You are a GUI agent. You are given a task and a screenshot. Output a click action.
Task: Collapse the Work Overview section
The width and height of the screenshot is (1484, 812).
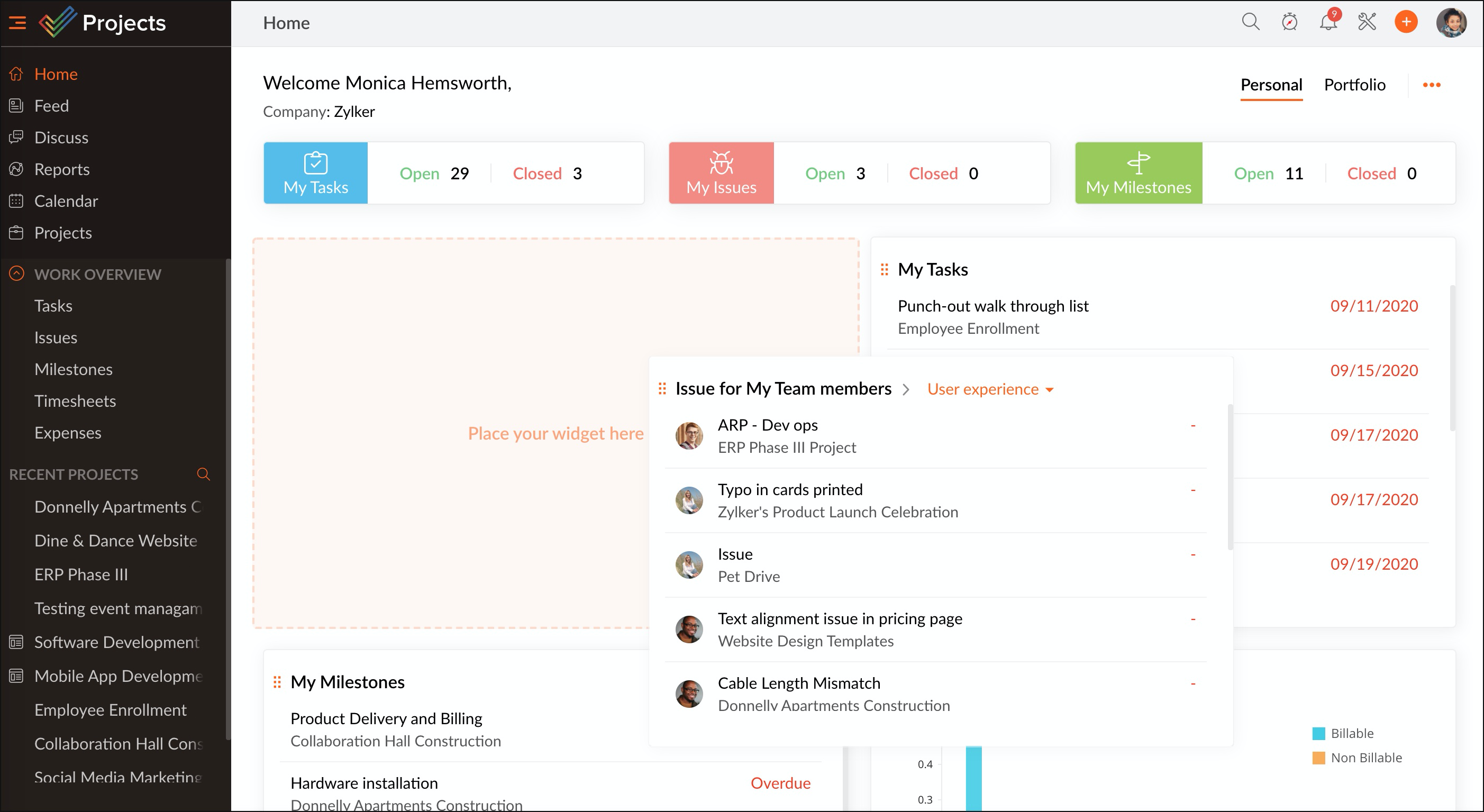tap(17, 273)
